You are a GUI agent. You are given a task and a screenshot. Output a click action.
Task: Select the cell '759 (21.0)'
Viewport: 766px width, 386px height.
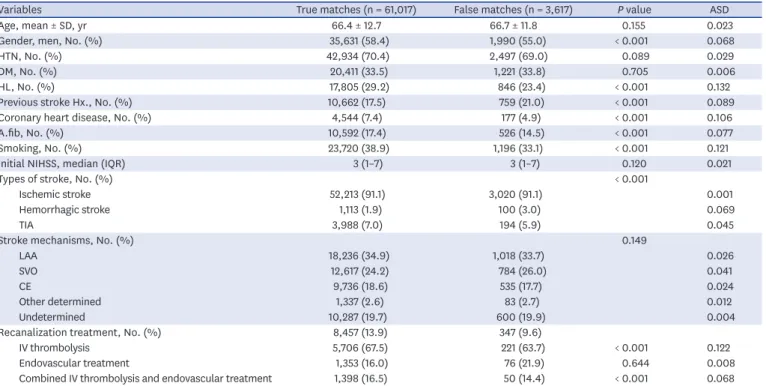point(520,103)
